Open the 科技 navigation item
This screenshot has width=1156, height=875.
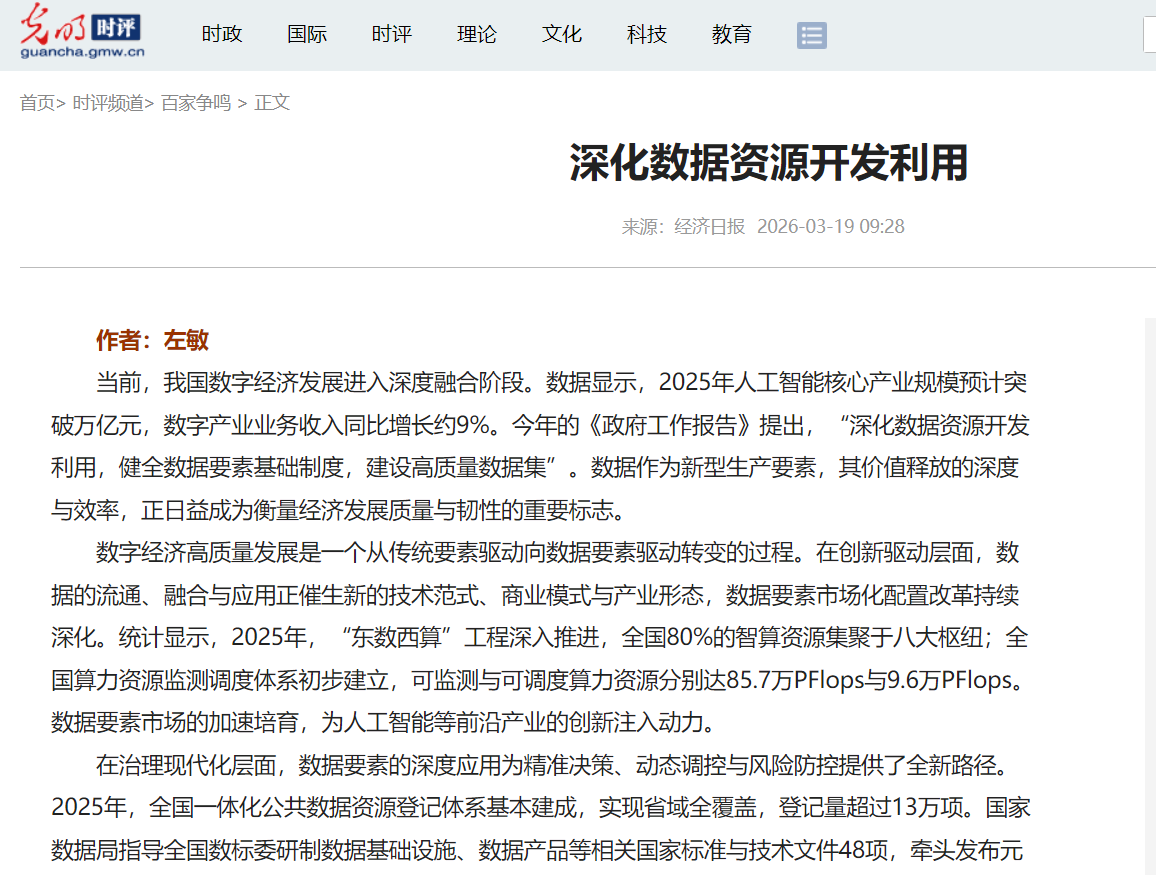647,34
